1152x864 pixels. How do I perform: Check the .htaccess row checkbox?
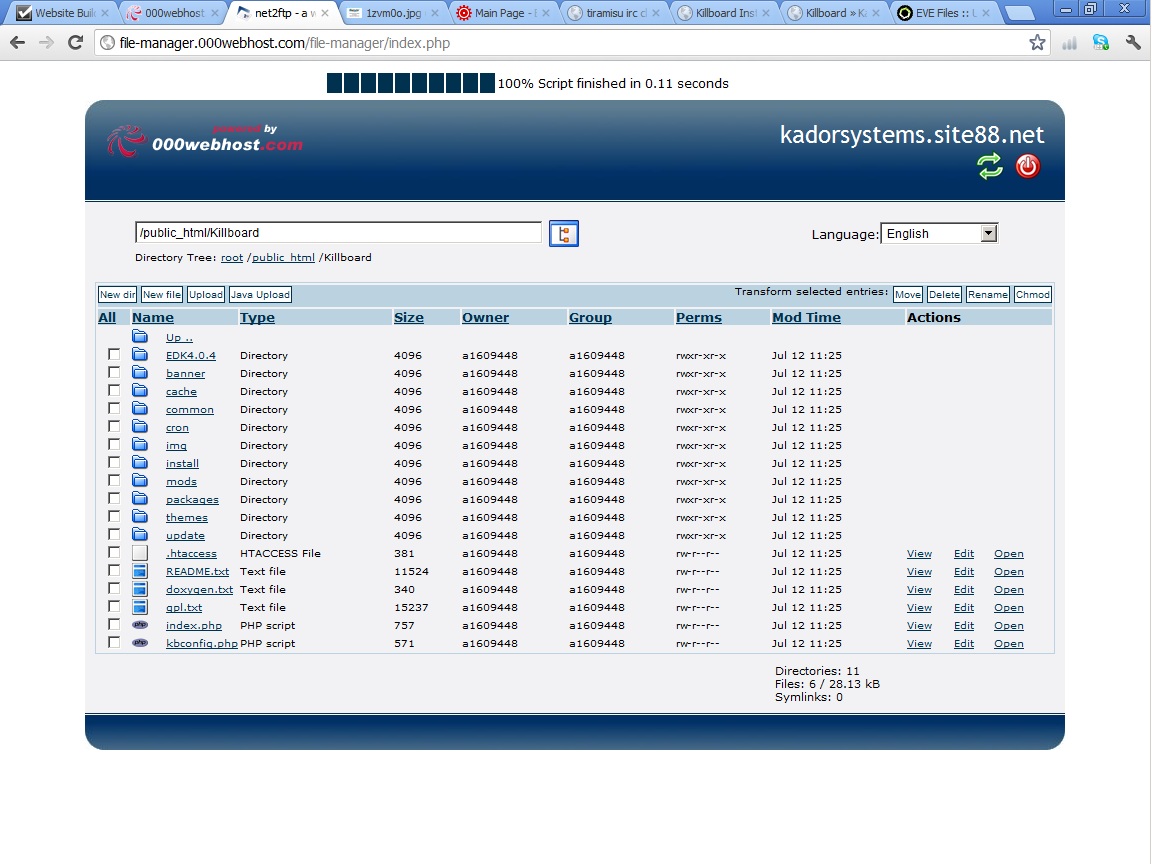pyautogui.click(x=114, y=552)
